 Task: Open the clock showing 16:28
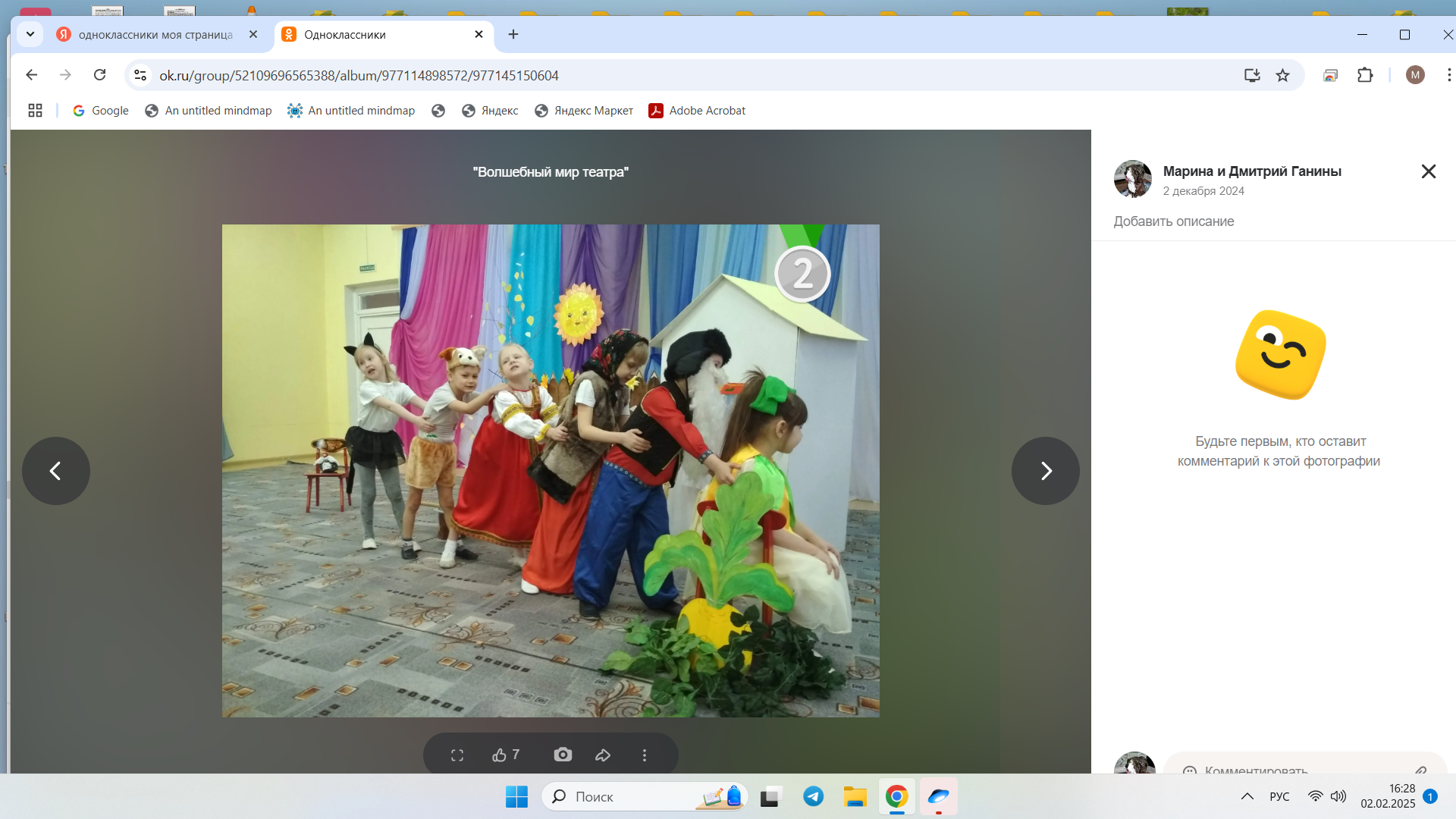pos(1388,797)
